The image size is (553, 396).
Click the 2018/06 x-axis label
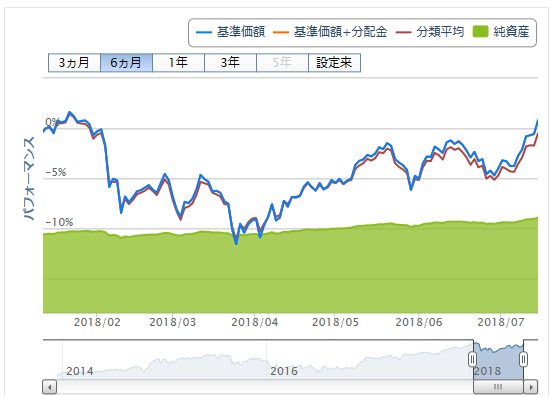(419, 322)
